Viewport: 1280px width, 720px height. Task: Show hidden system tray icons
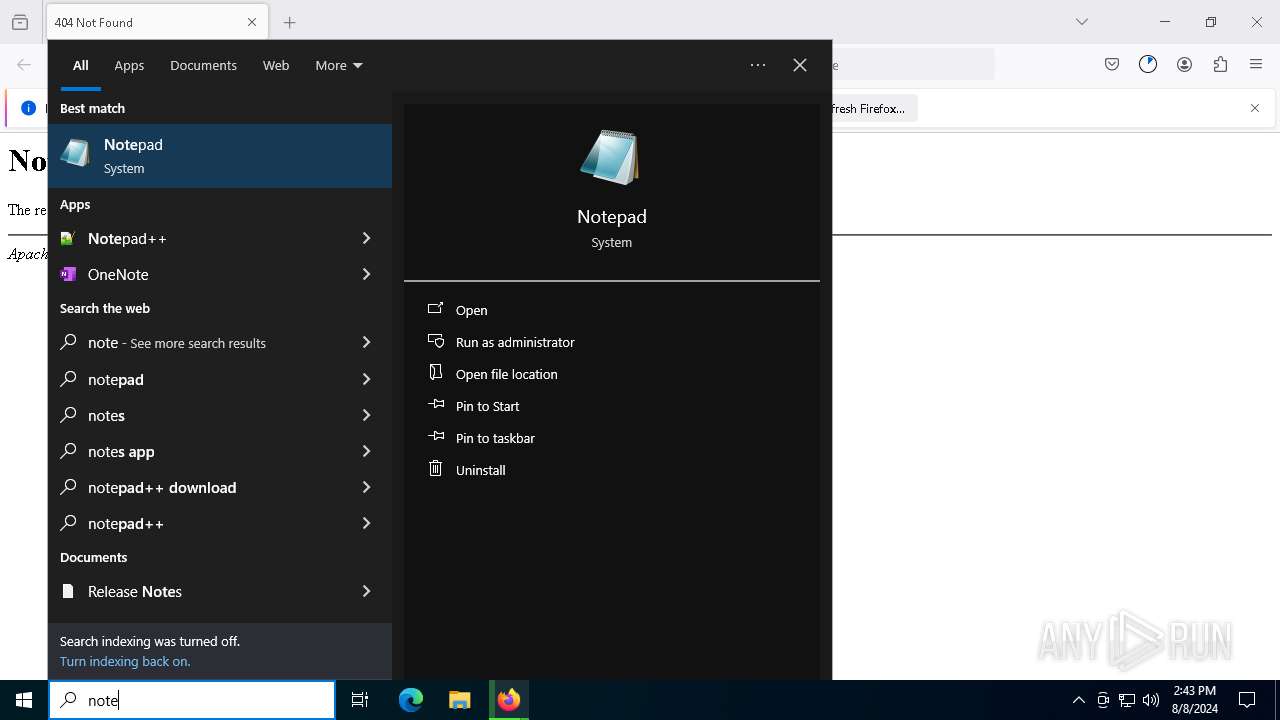point(1079,700)
